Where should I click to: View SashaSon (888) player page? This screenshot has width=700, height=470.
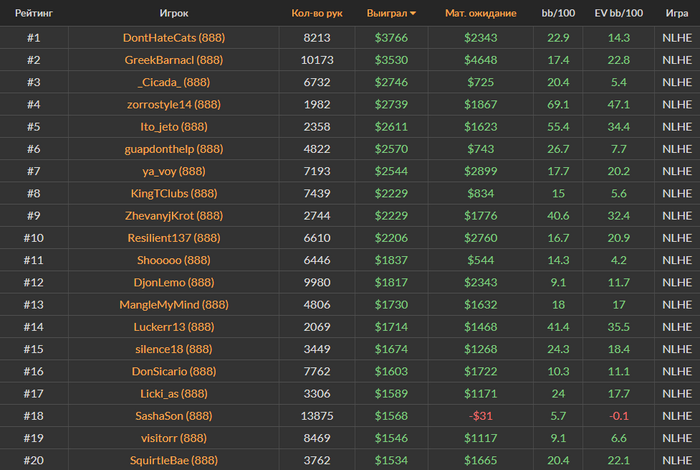[174, 416]
